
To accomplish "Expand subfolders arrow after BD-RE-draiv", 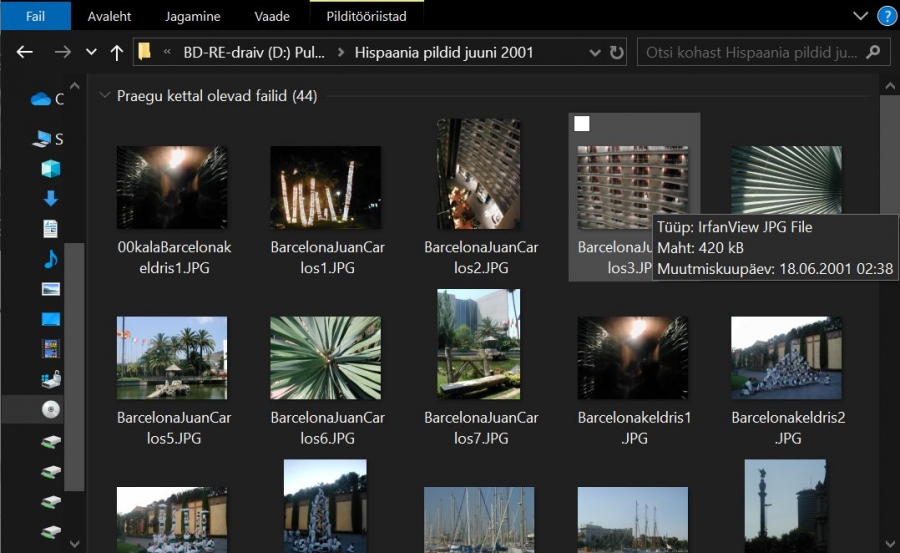I will click(341, 52).
